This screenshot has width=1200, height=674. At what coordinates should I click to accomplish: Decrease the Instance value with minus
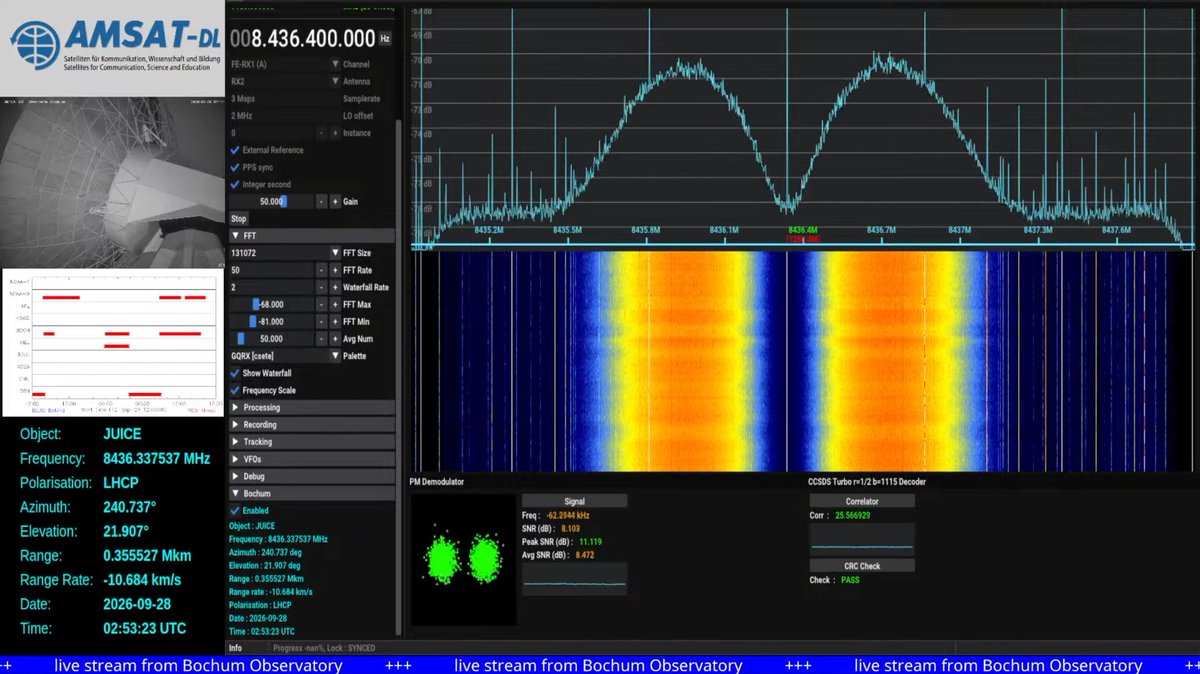[321, 133]
